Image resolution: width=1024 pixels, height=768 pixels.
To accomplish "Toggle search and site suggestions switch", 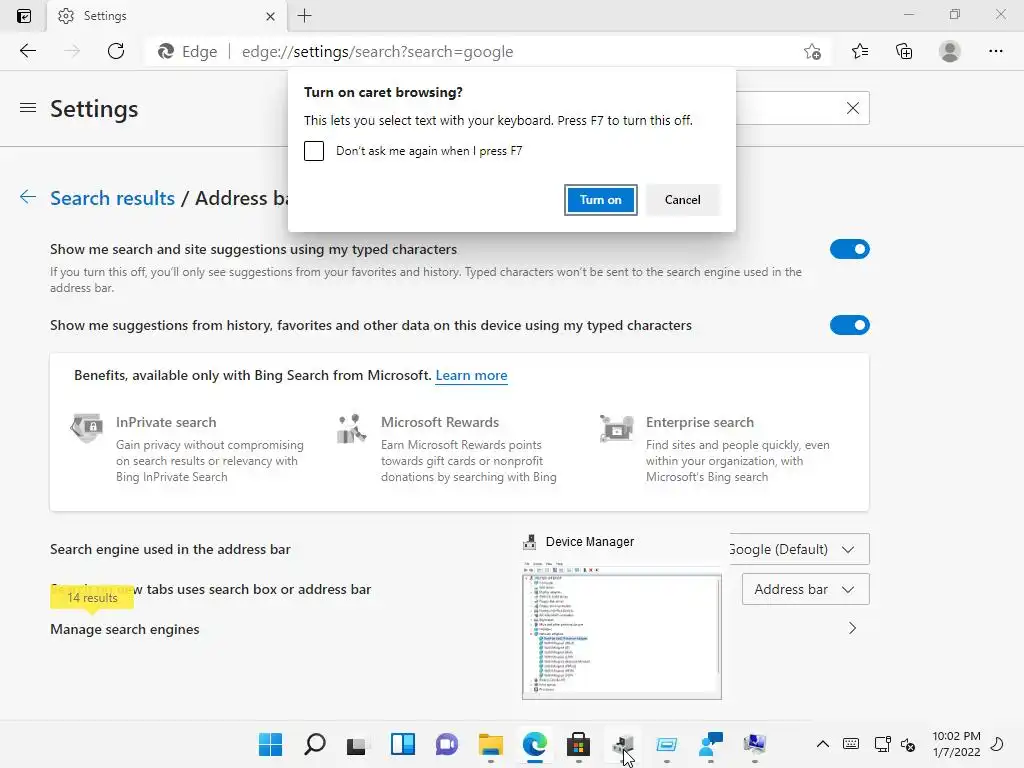I will pyautogui.click(x=850, y=249).
